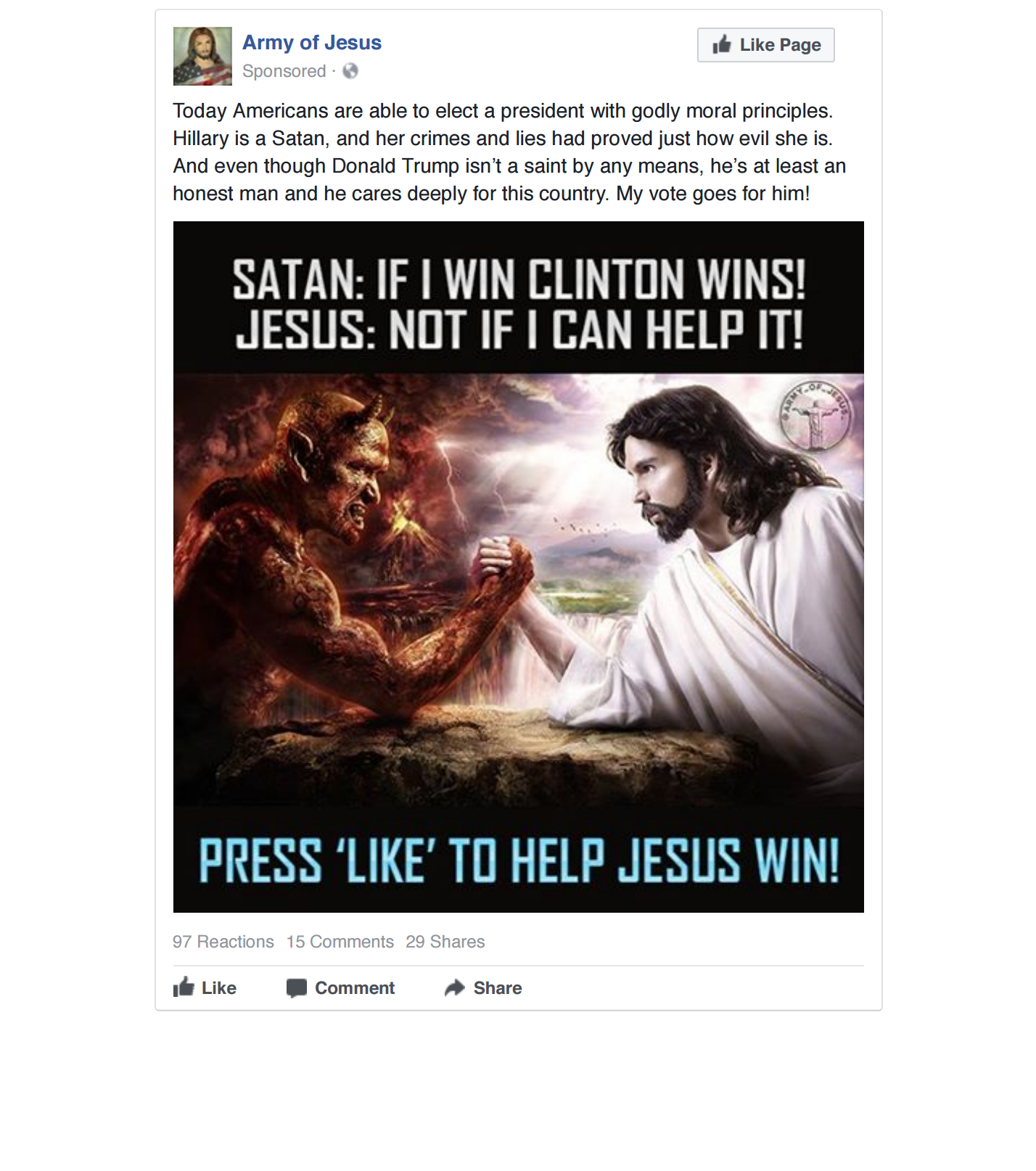Click the Like Page button
The height and width of the screenshot is (1171, 1036).
(766, 45)
